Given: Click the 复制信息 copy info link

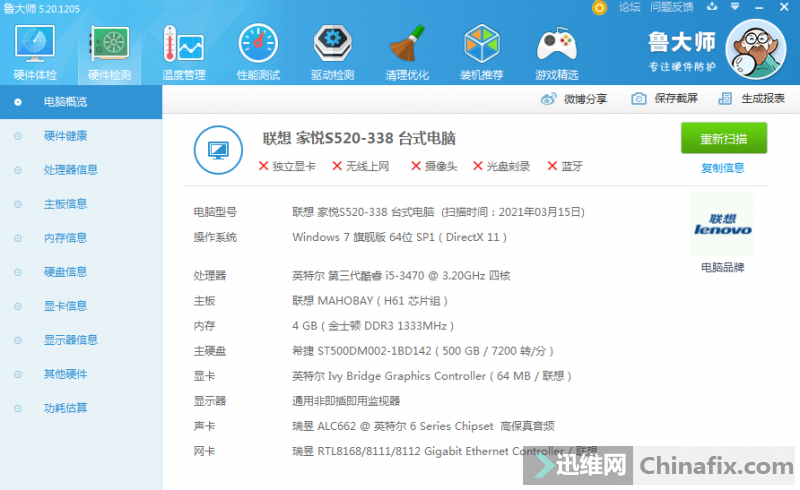Looking at the screenshot, I should point(722,167).
